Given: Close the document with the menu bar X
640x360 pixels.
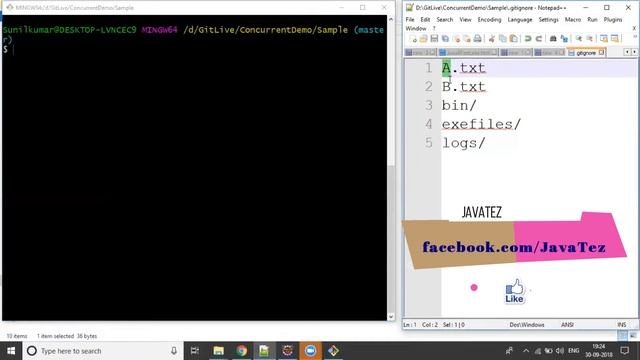Looking at the screenshot, I should pyautogui.click(x=634, y=29).
